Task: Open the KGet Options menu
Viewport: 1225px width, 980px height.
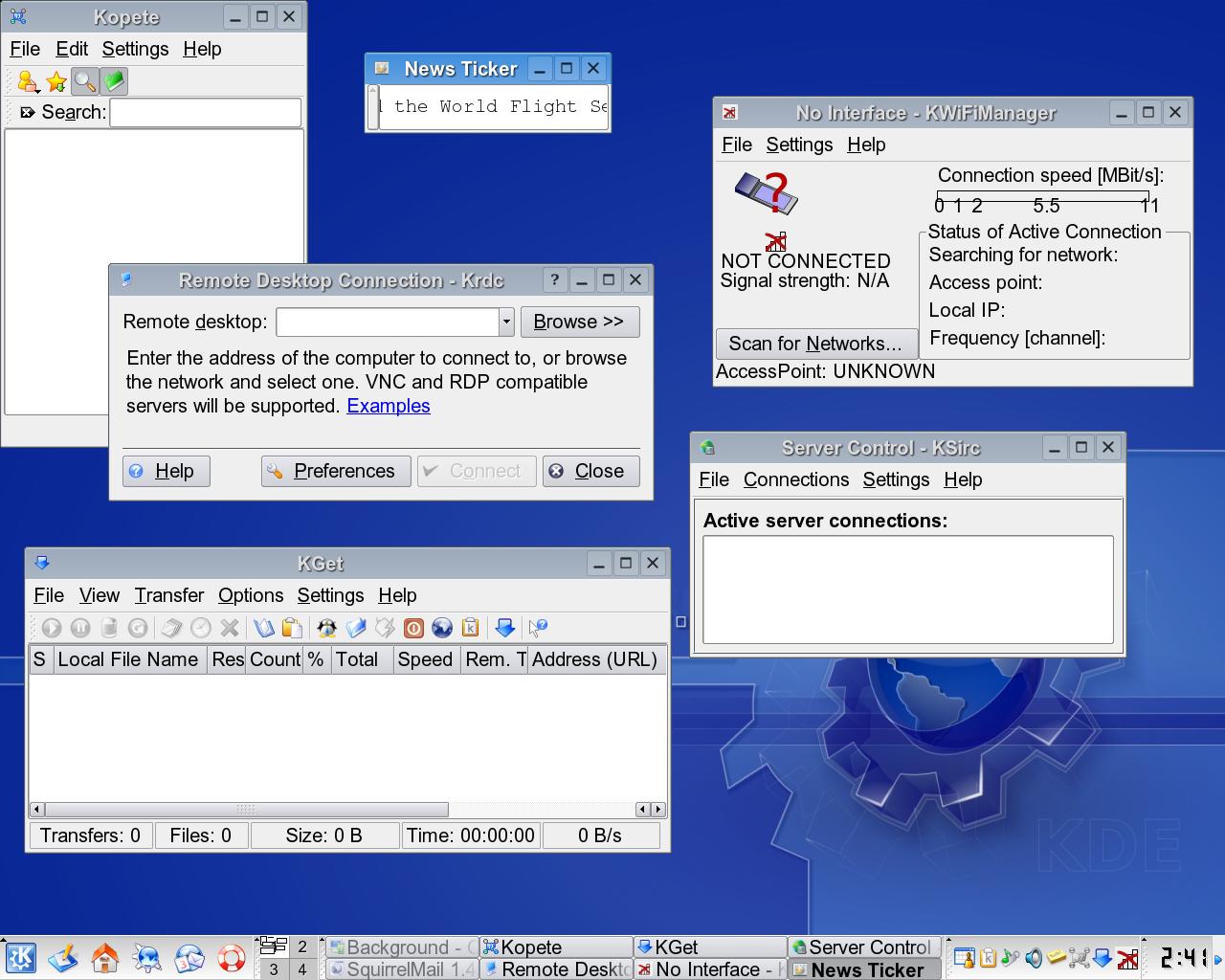Action: pyautogui.click(x=251, y=595)
